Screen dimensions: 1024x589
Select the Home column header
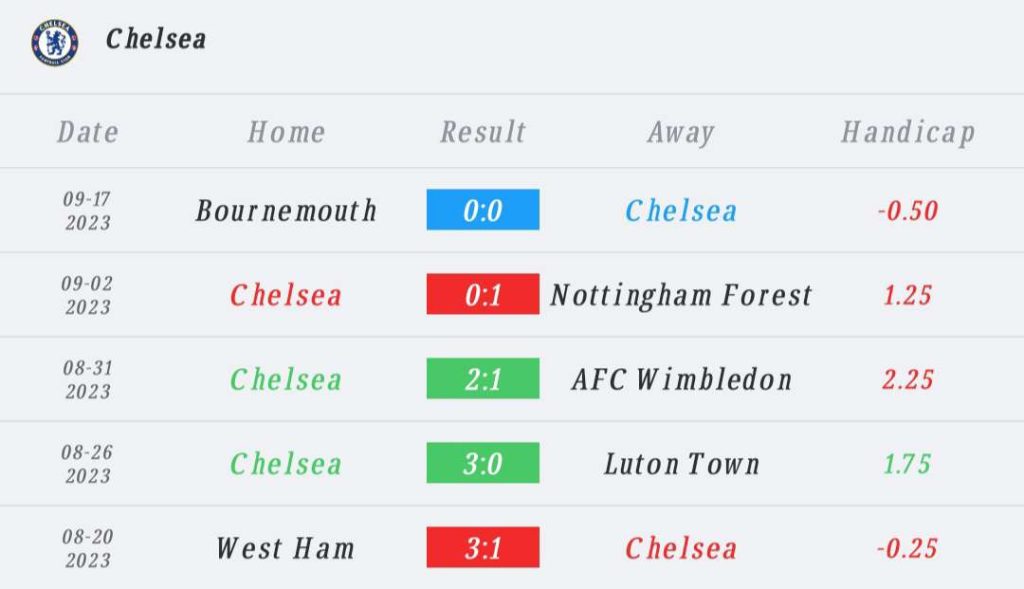coord(286,132)
